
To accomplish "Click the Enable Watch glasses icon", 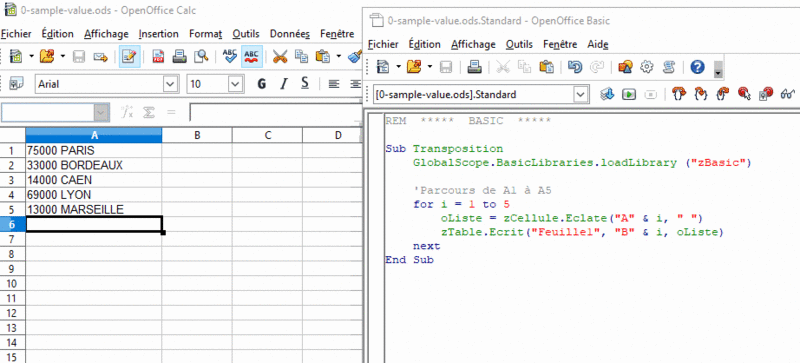I will [x=788, y=94].
